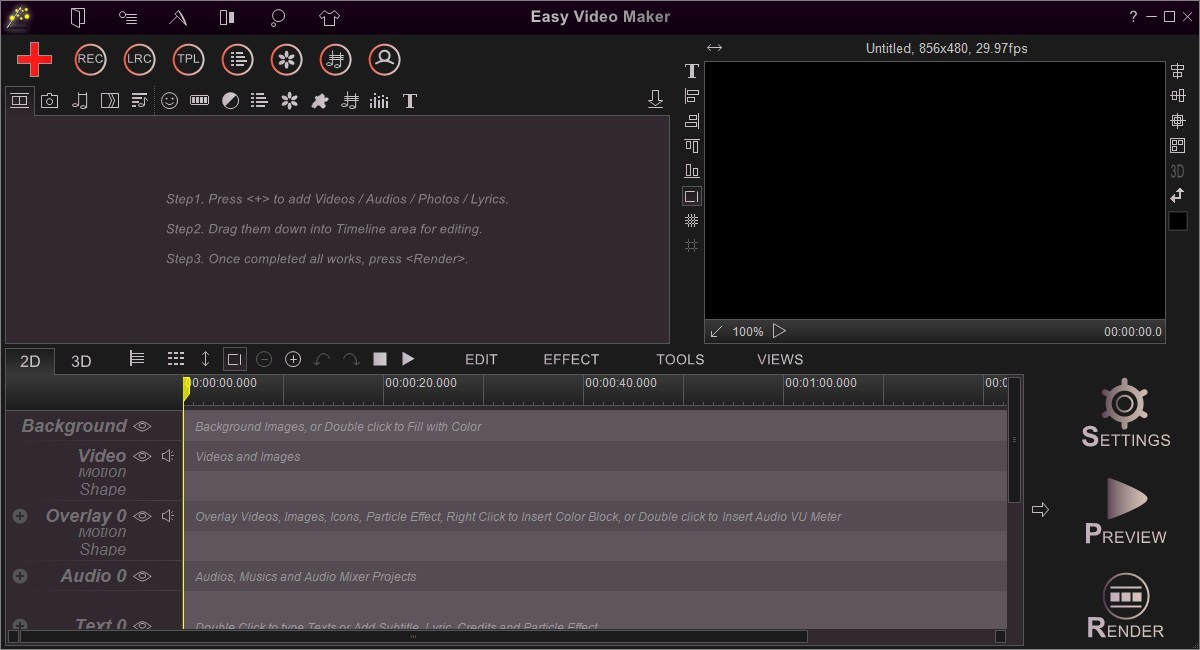Open the LRC lyric maker tool
This screenshot has width=1200, height=650.
click(x=138, y=59)
